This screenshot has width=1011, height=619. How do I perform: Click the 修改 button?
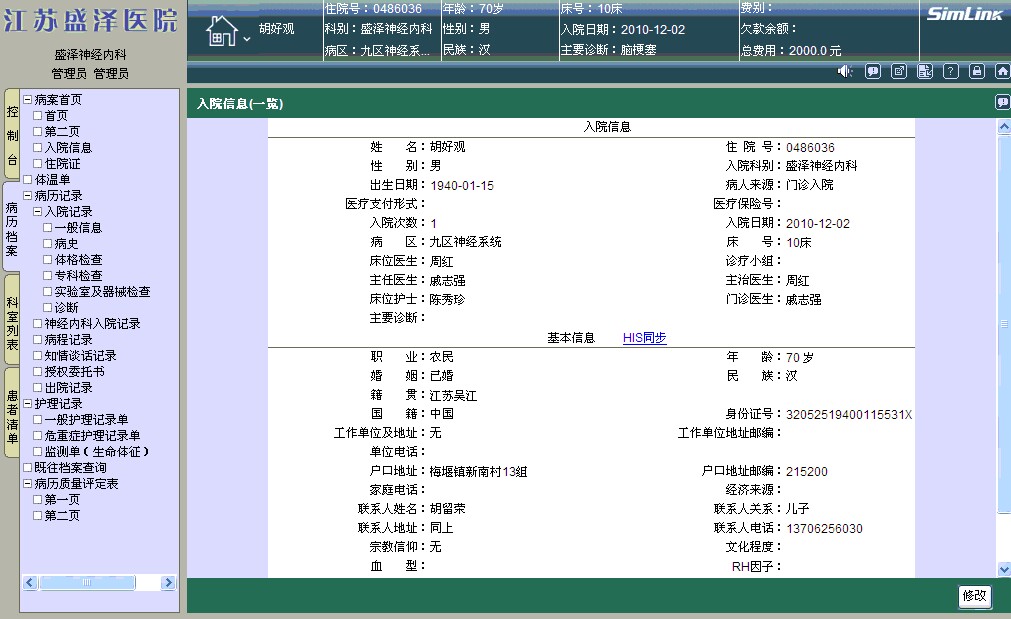click(x=974, y=596)
